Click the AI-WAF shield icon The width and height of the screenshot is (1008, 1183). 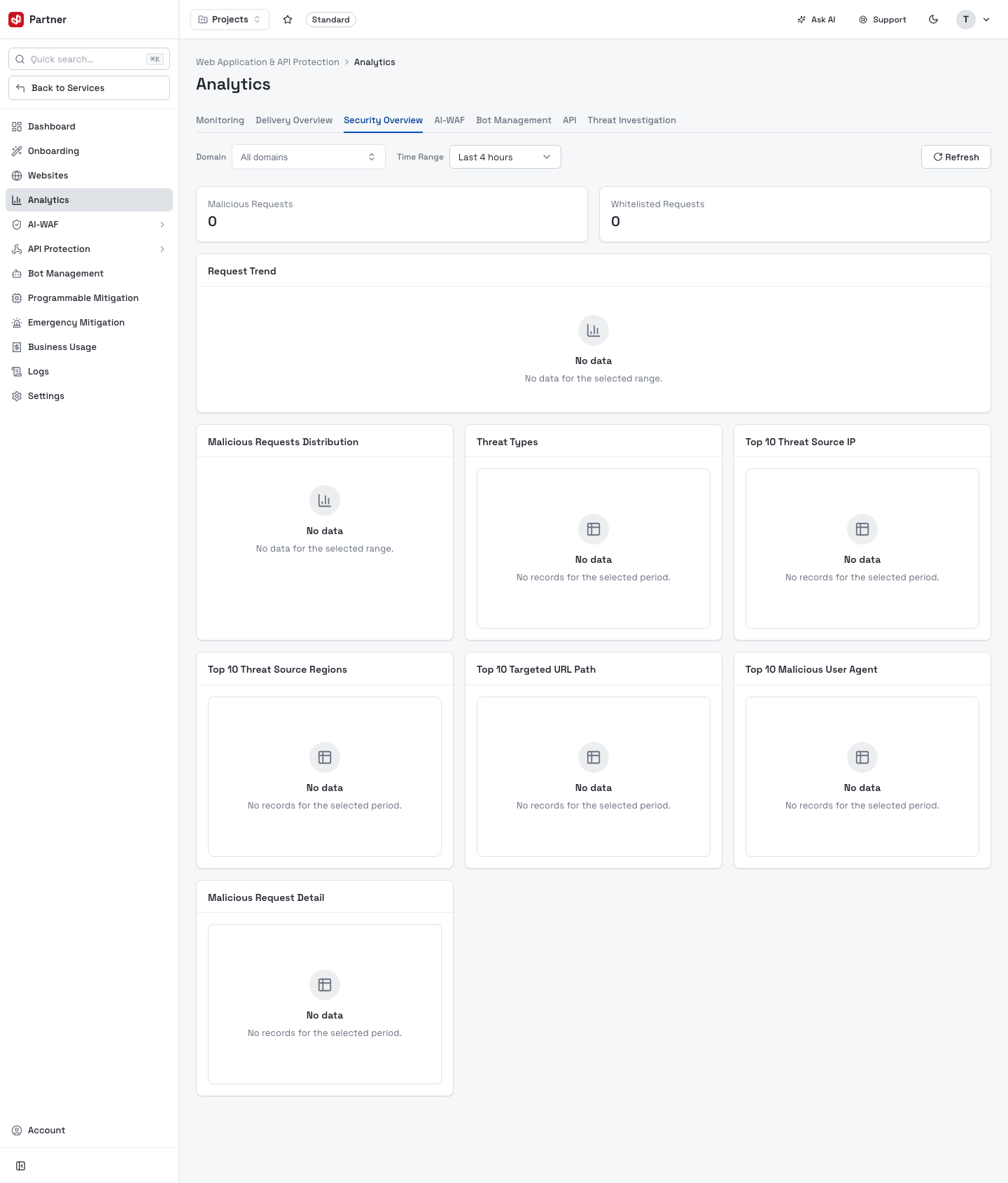click(17, 225)
